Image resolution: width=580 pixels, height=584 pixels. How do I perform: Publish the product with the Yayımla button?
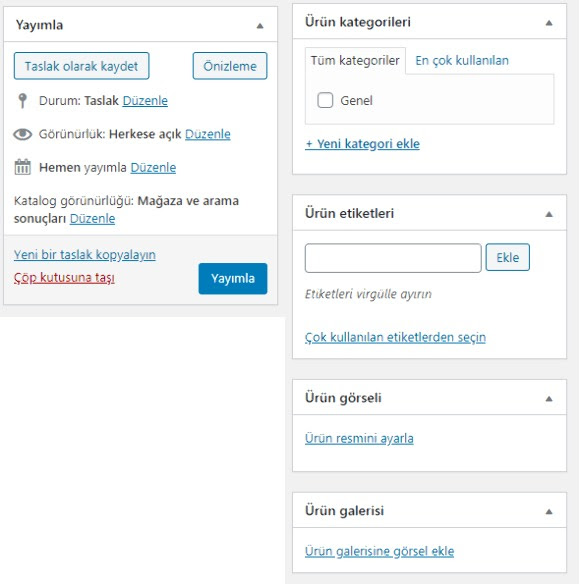(233, 279)
